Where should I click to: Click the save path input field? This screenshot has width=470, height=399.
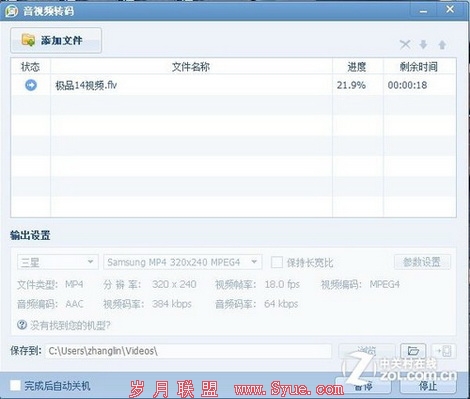click(x=188, y=351)
